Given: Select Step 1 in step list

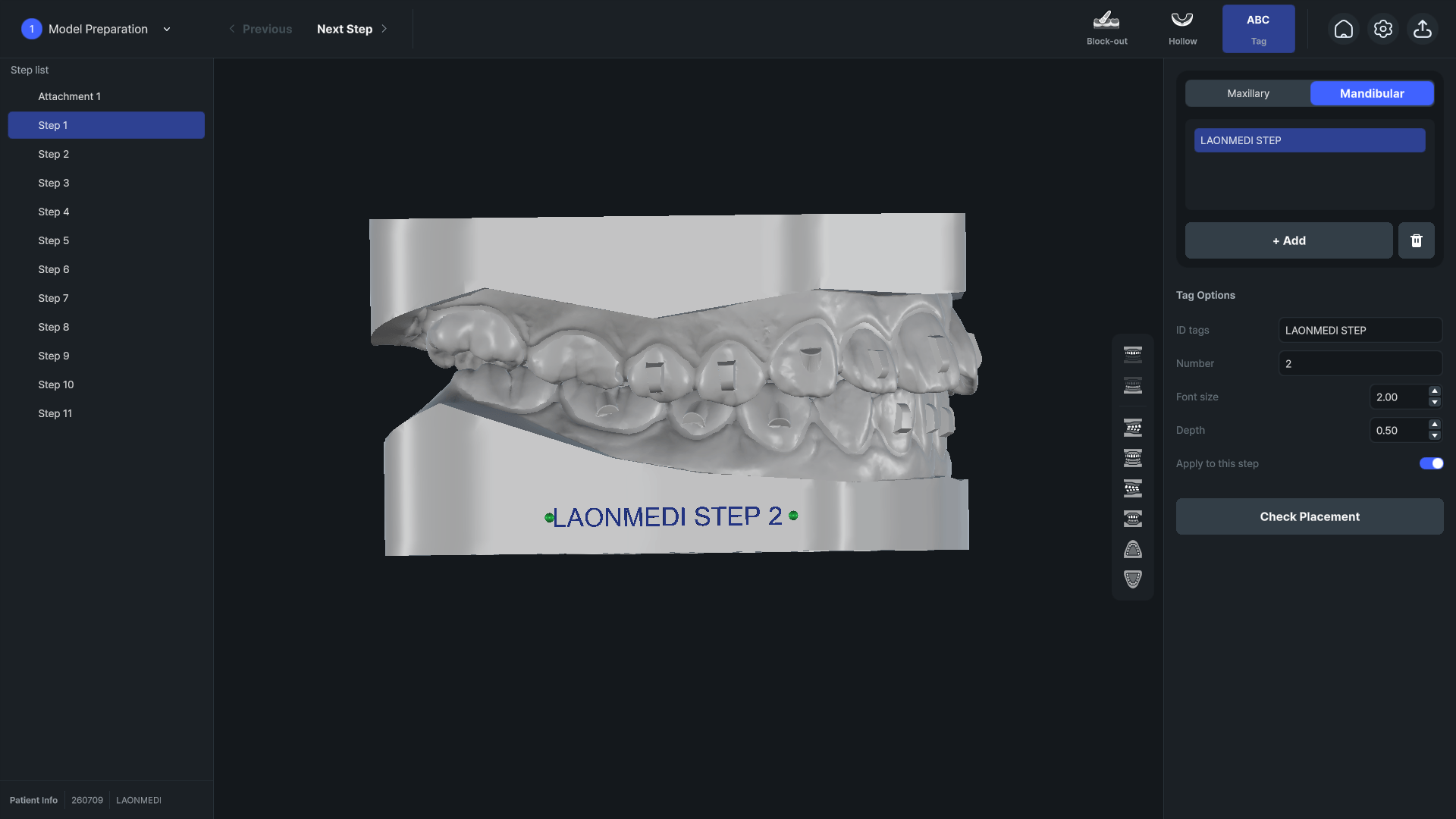Looking at the screenshot, I should coord(106,125).
